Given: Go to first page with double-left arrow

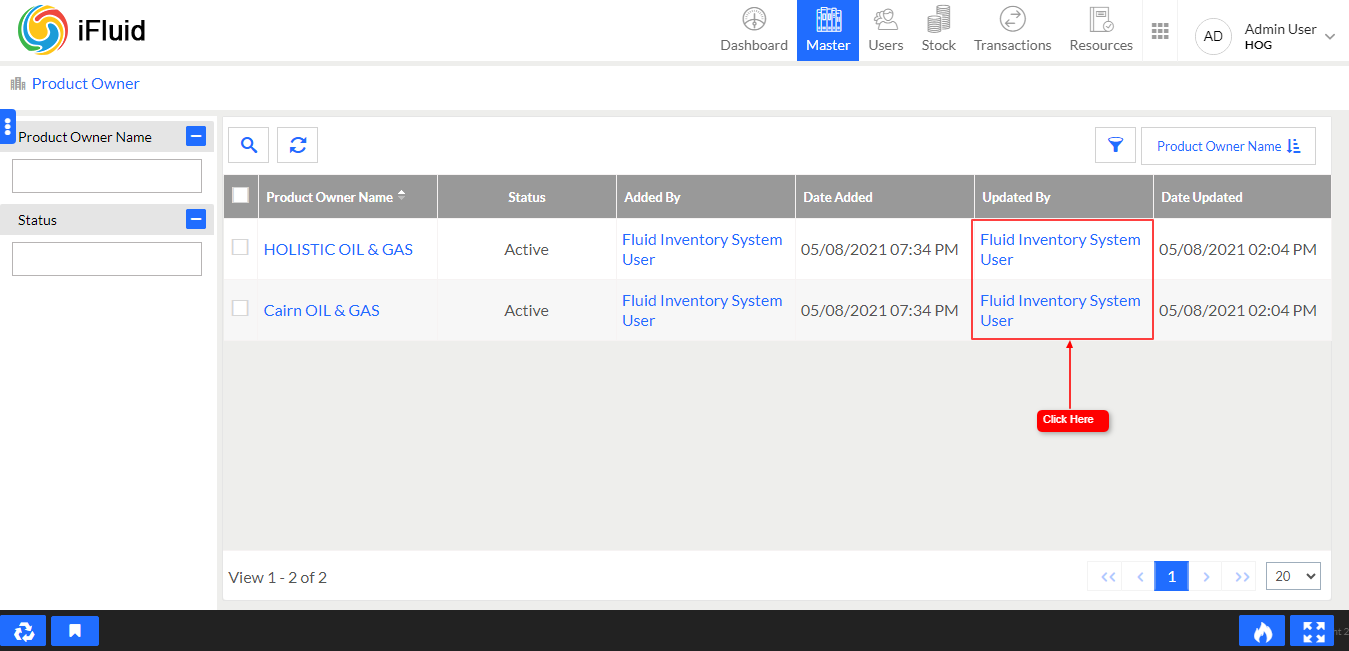Looking at the screenshot, I should [1108, 577].
